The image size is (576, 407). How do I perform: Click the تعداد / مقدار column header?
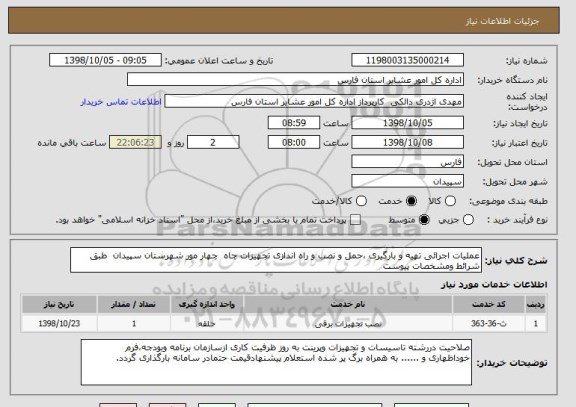point(134,304)
